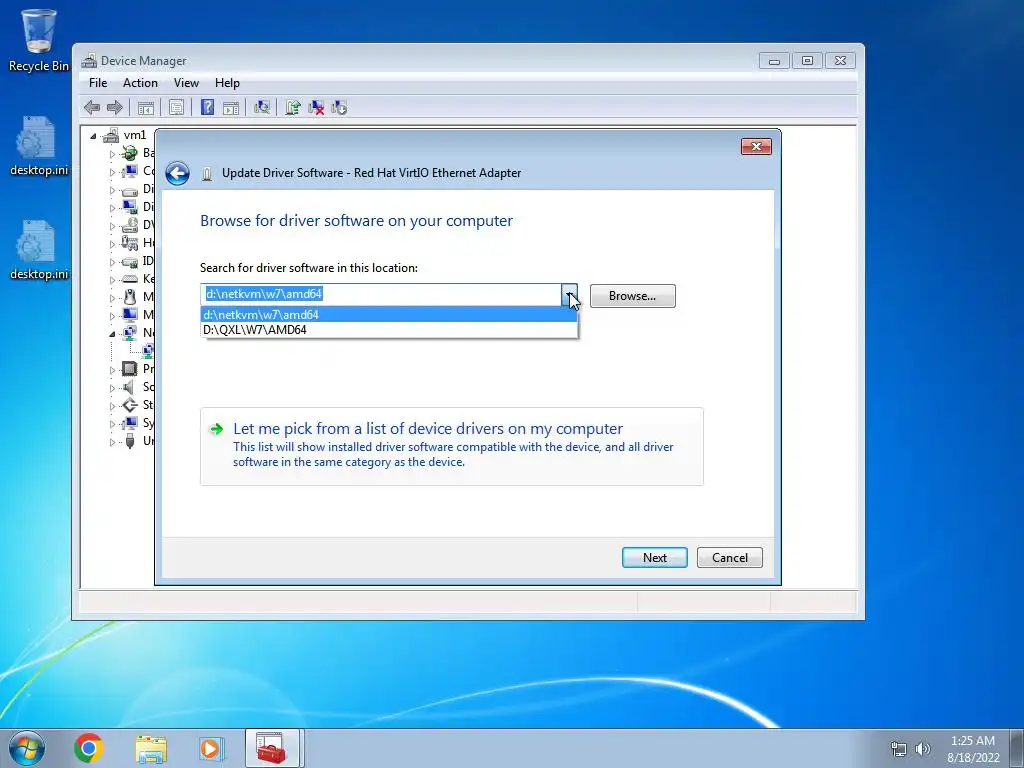1024x768 pixels.
Task: Click the Keyboards category icon in device tree
Action: click(130, 279)
